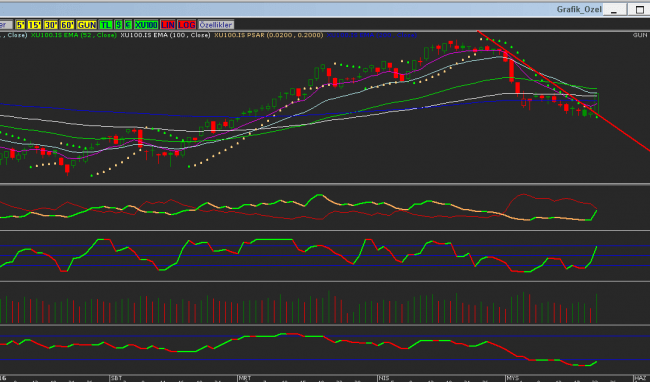This screenshot has height=382, width=650.
Task: Click the last volume bar in volume panel
Action: pyautogui.click(x=597, y=308)
